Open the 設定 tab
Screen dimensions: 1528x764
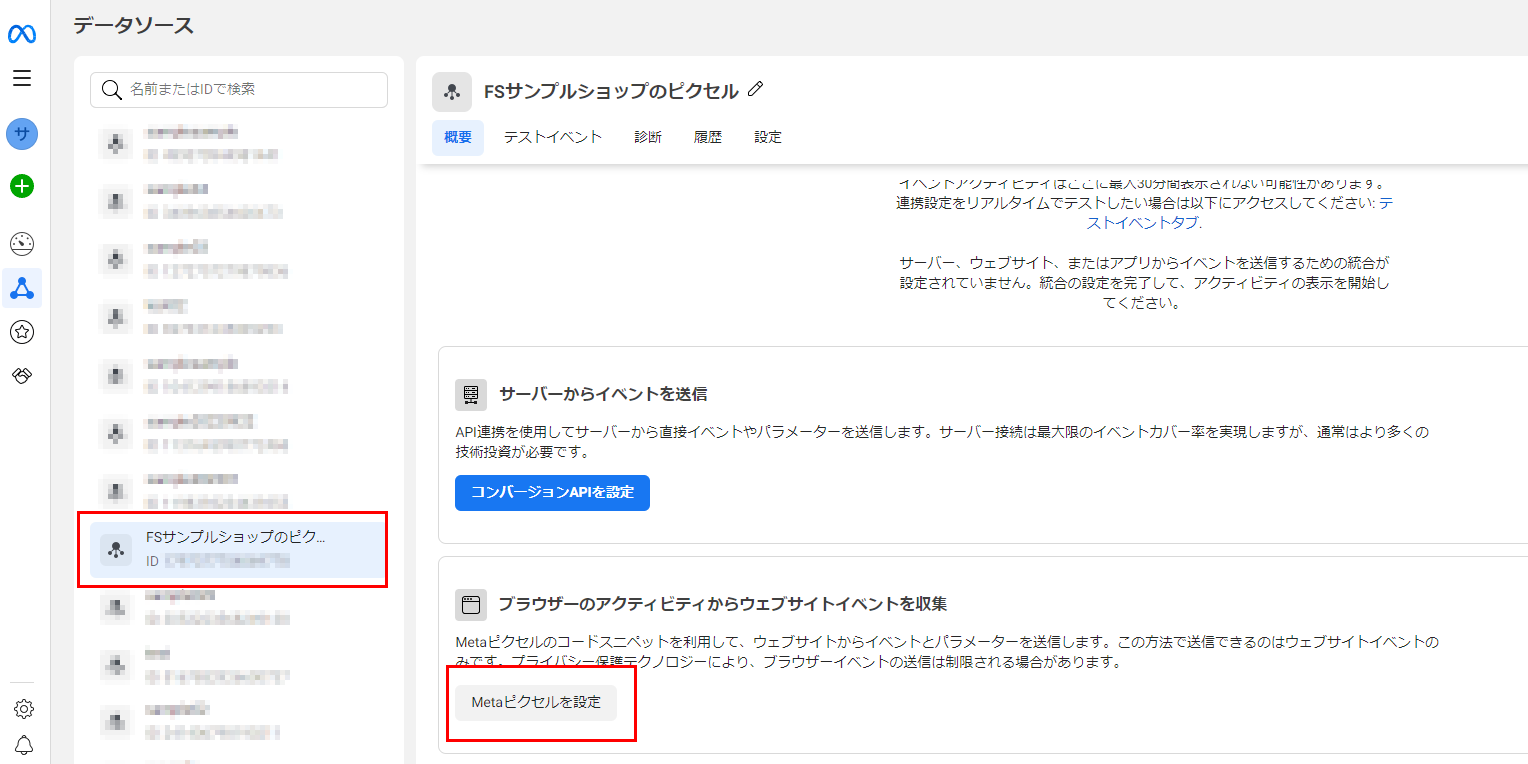point(768,138)
